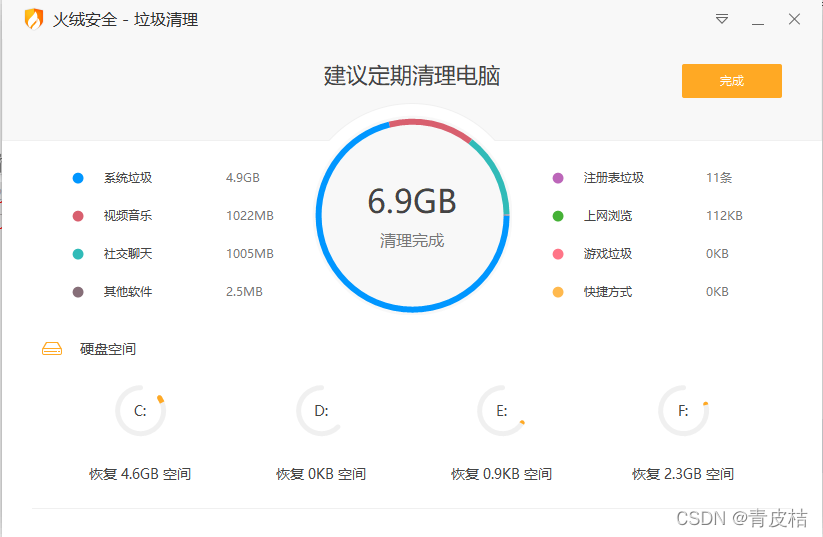Select the E: drive ring indicator
Viewport: 823px width, 537px height.
[x=502, y=410]
